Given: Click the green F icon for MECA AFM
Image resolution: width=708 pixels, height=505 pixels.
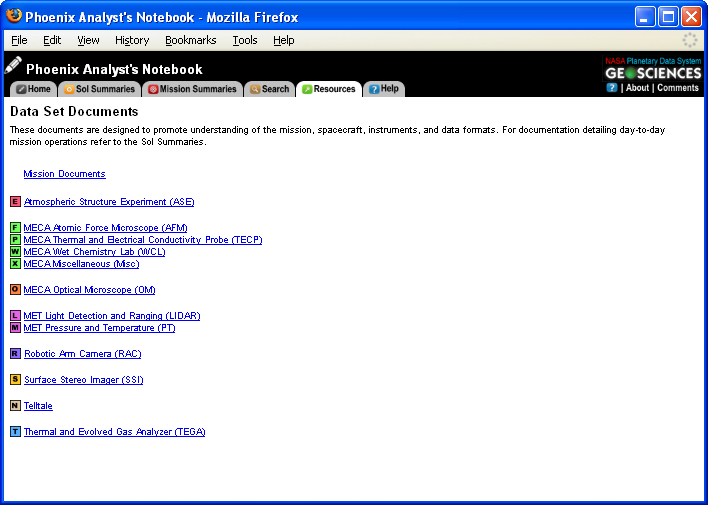Looking at the screenshot, I should click(x=15, y=227).
